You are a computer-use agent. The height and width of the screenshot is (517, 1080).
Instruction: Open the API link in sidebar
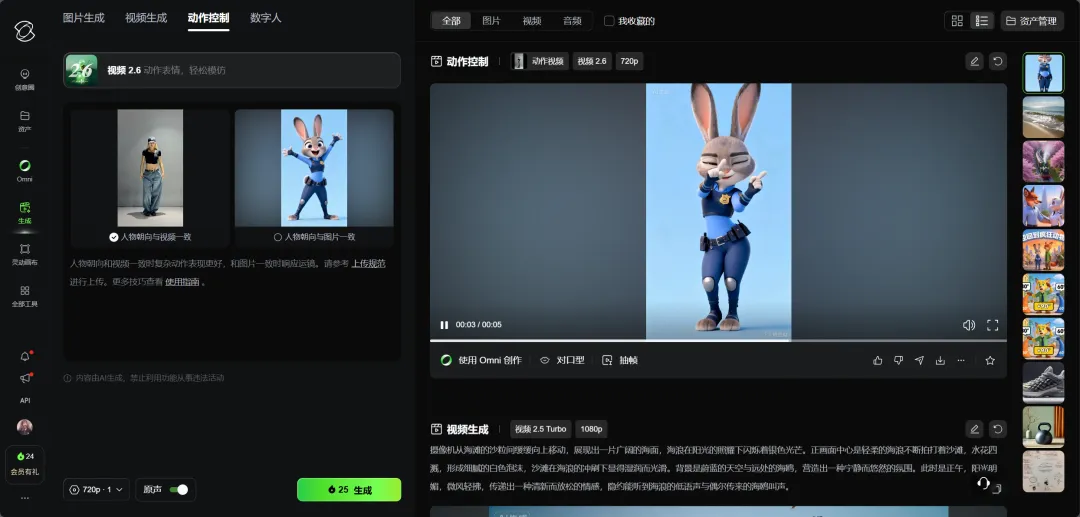click(25, 401)
